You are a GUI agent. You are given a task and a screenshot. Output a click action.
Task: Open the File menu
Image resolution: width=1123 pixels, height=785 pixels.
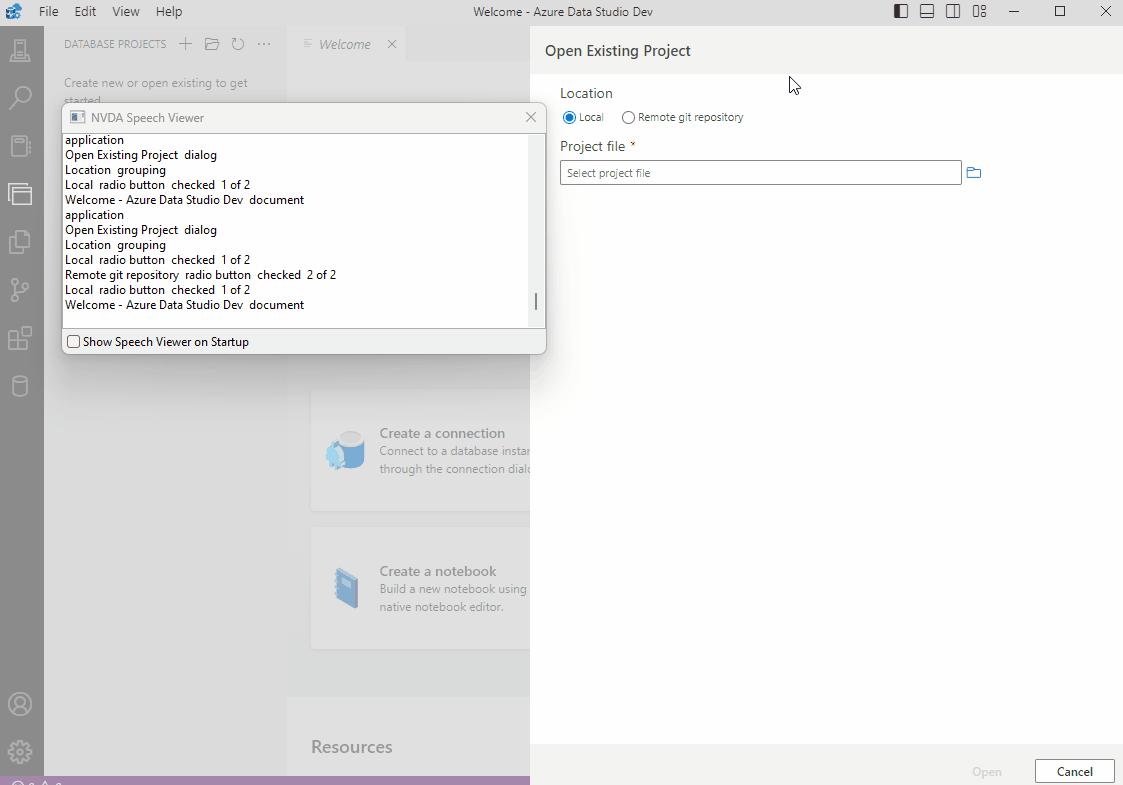tap(49, 11)
